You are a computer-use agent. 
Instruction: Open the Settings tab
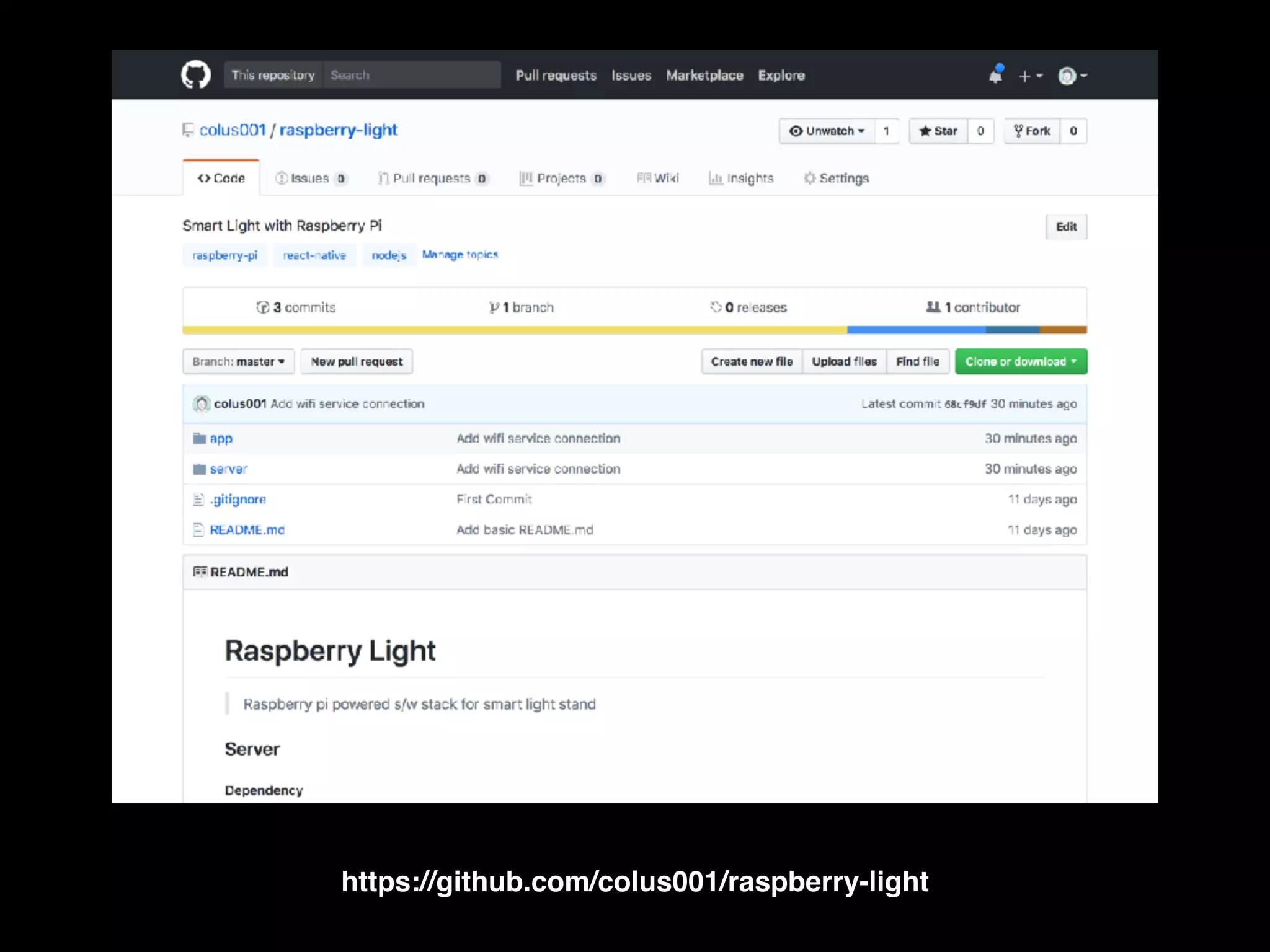(x=837, y=178)
